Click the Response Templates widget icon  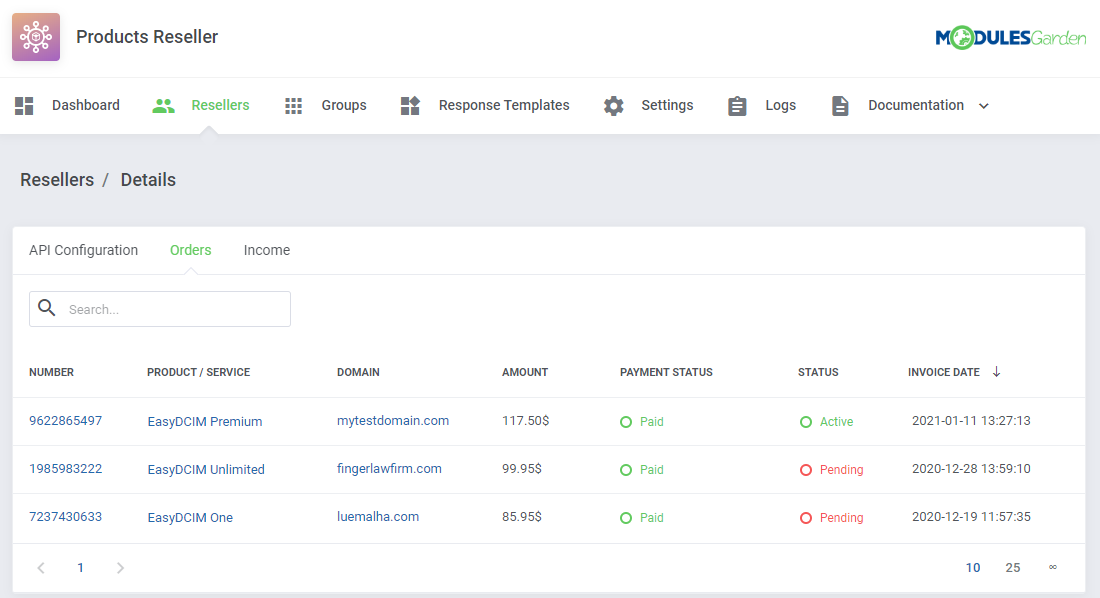[x=410, y=106]
